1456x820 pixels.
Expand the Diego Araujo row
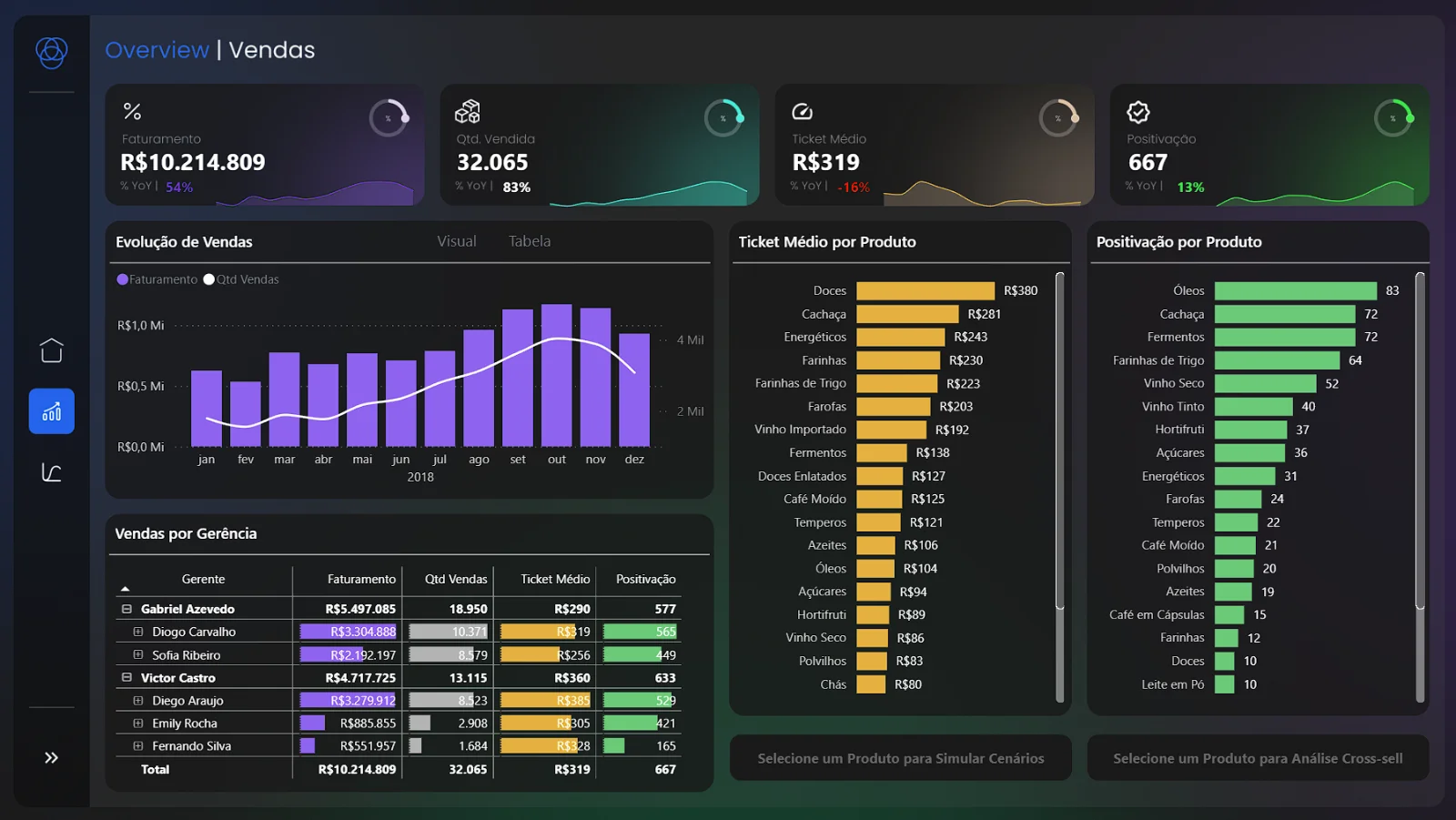click(x=138, y=701)
